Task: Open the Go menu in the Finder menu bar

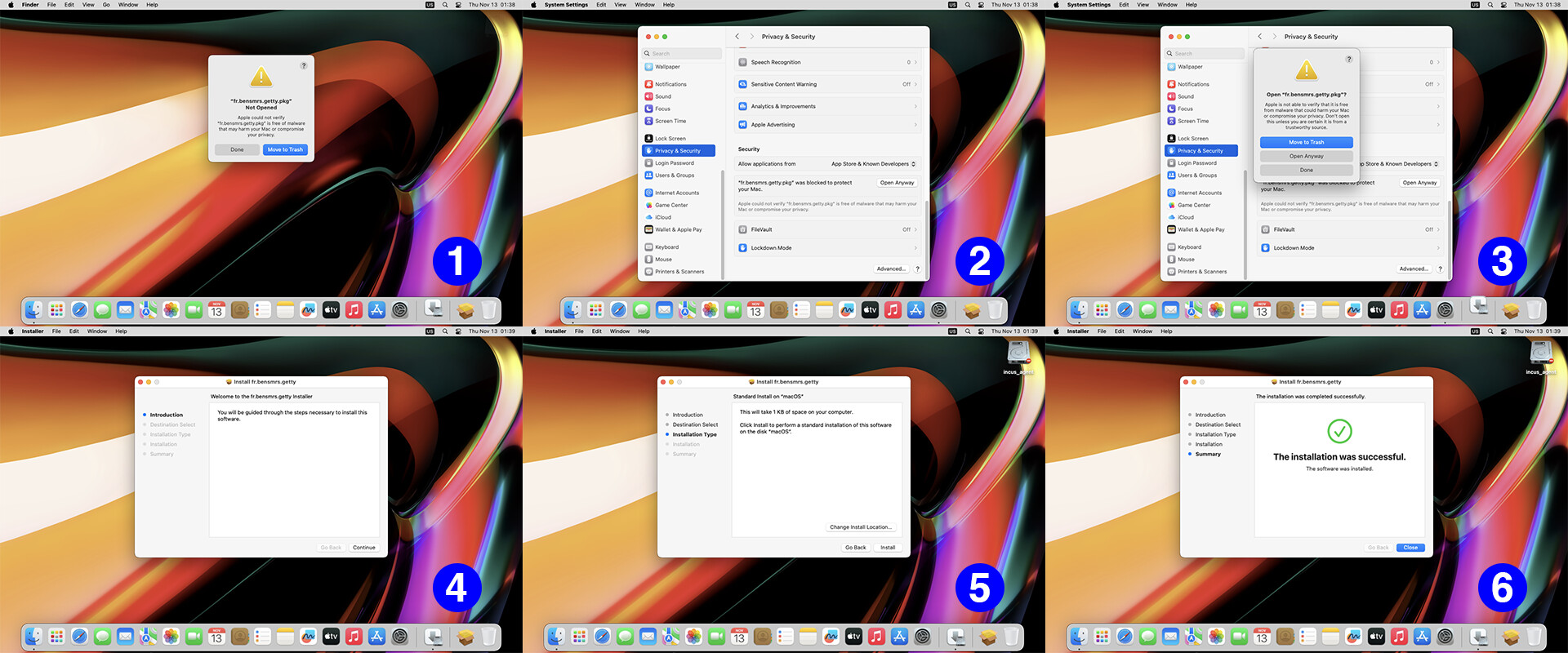Action: coord(106,5)
